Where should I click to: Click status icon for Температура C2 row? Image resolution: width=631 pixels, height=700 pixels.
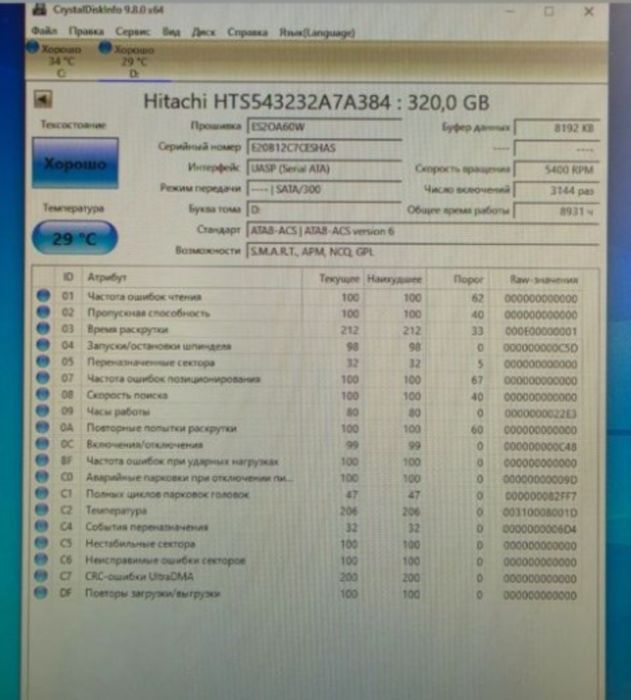tap(42, 510)
